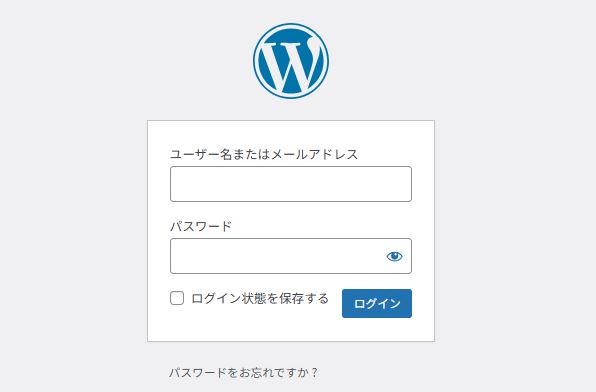Toggle password visibility in password field
Screen dimensions: 596x392
394,257
